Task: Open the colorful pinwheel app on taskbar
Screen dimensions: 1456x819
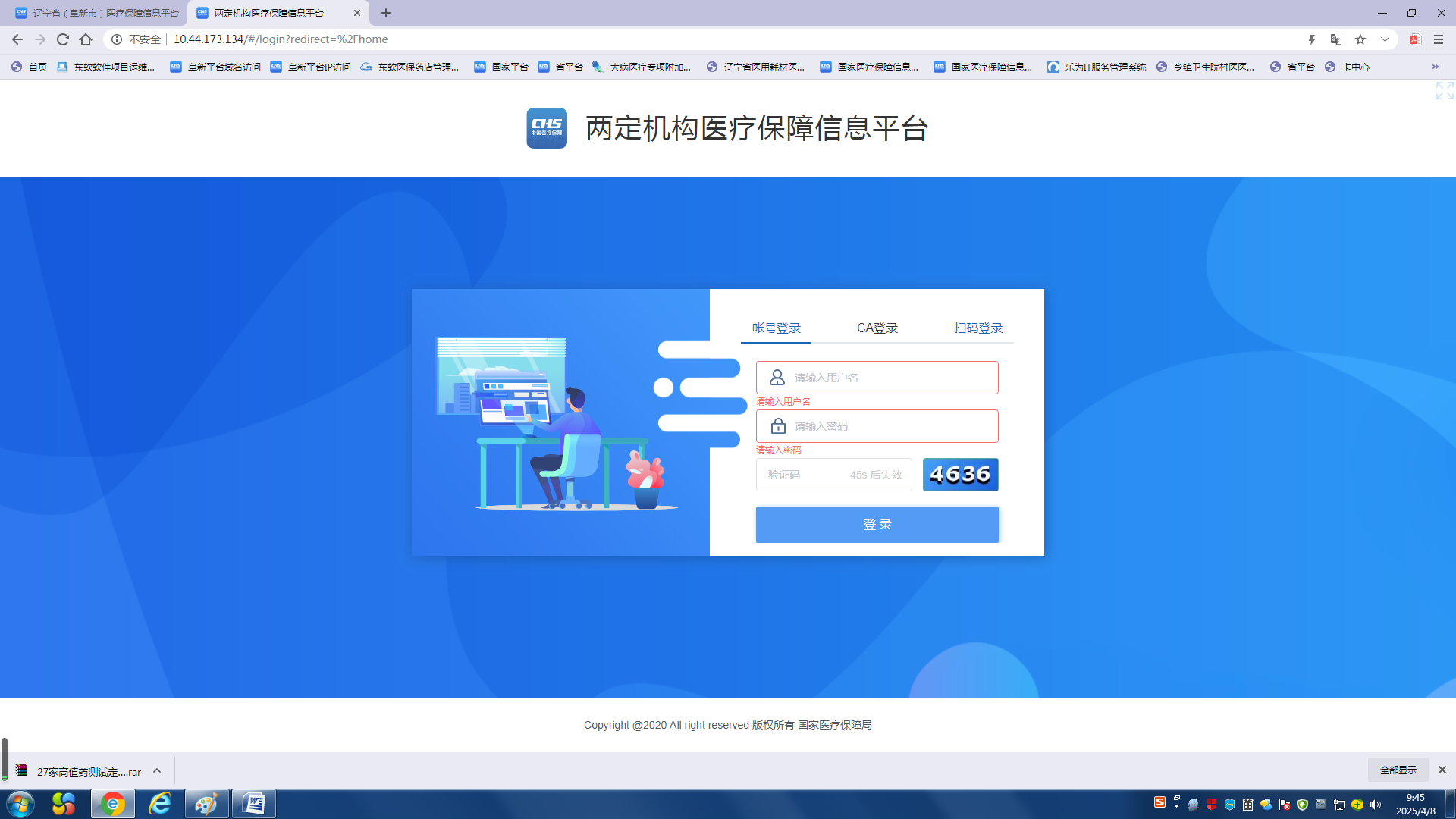Action: point(64,804)
